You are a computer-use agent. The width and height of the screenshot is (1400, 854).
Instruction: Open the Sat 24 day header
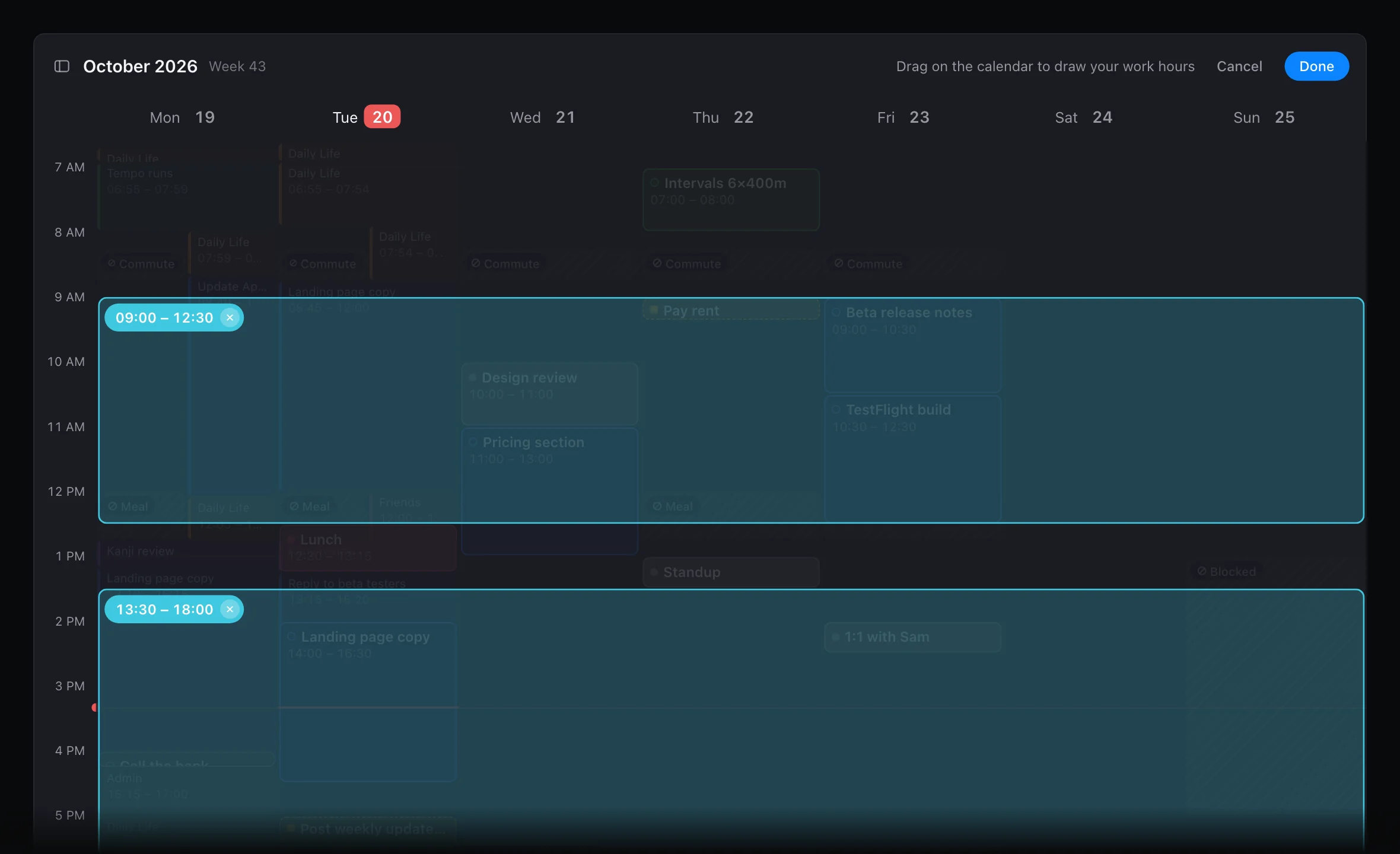point(1083,117)
